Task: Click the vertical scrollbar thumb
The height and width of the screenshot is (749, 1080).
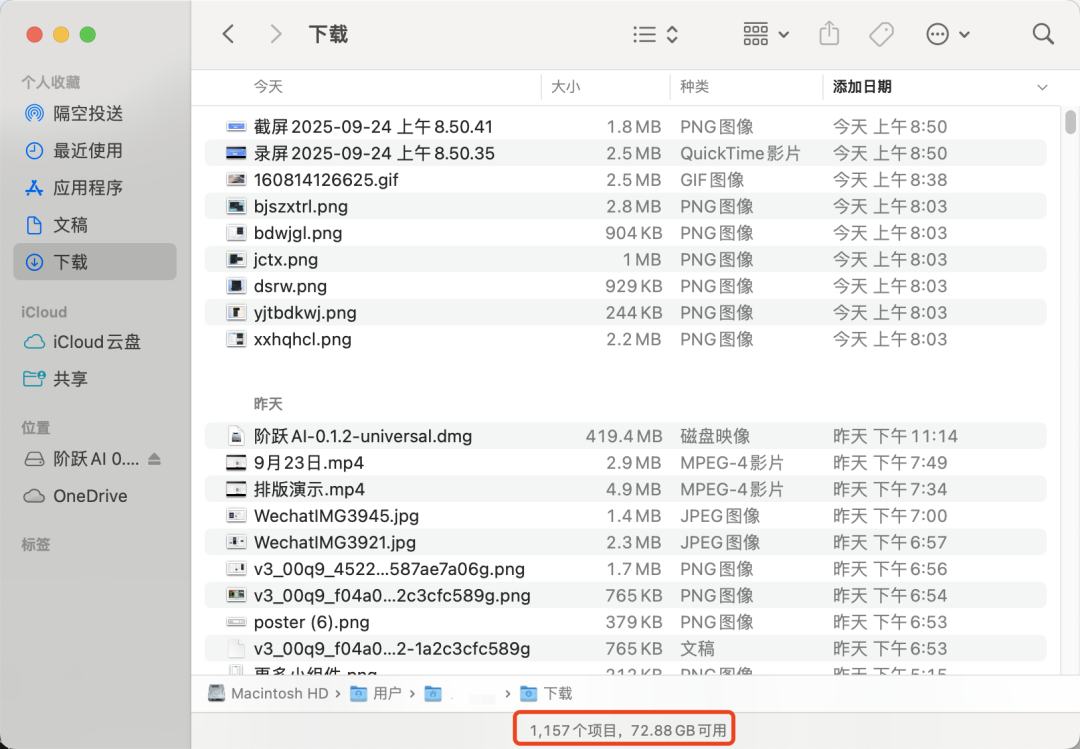Action: tap(1070, 122)
